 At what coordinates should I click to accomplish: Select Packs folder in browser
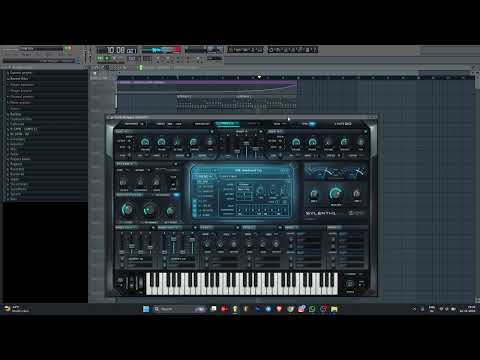[x=14, y=154]
